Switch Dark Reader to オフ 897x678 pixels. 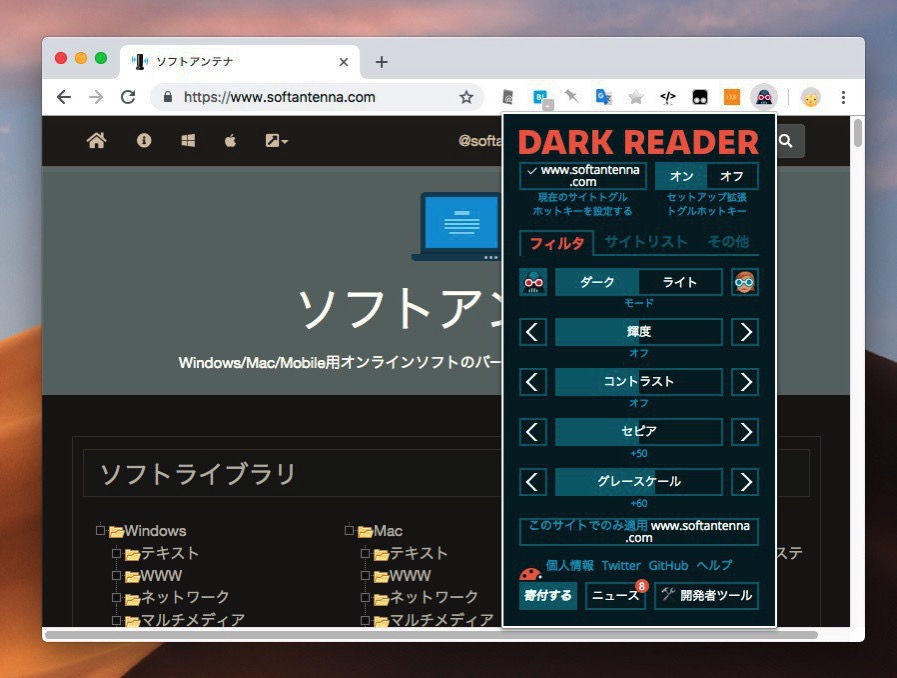(732, 176)
